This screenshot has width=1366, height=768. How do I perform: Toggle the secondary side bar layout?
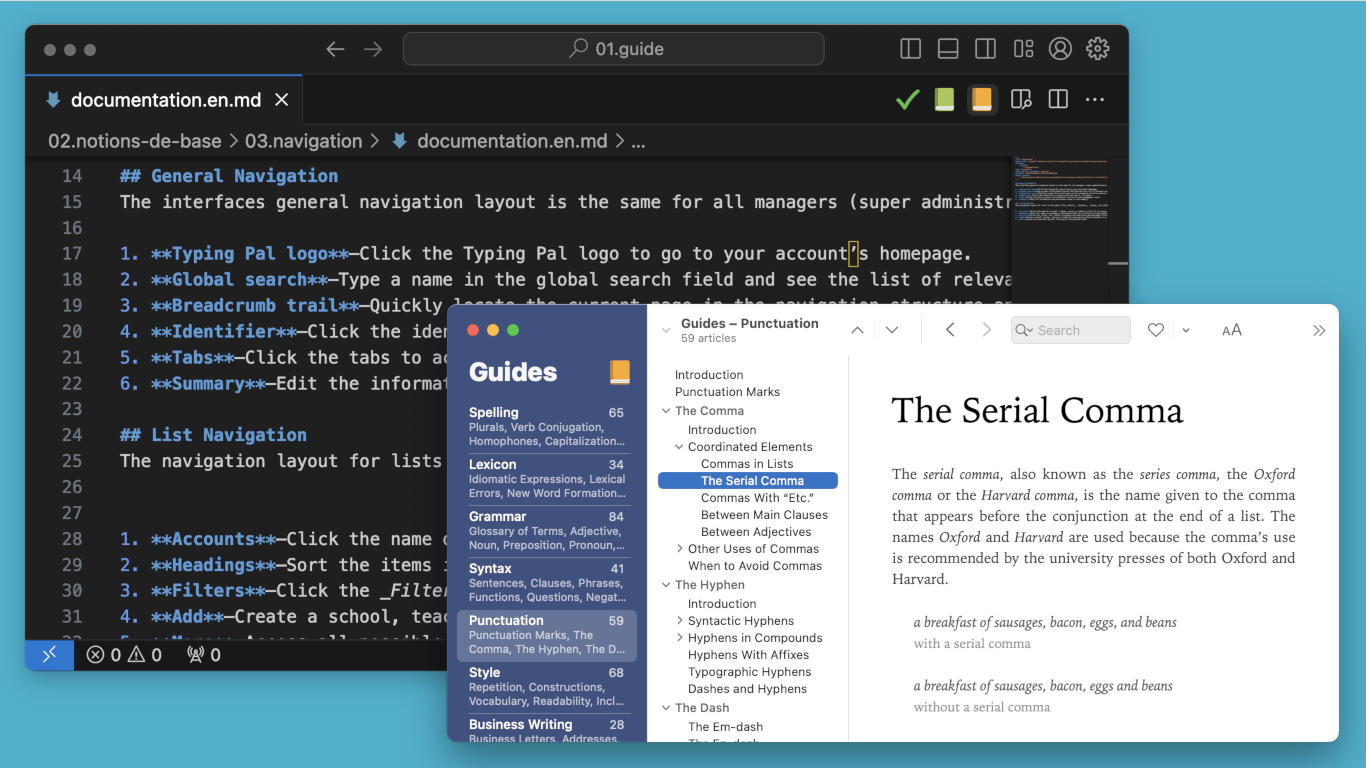click(985, 49)
